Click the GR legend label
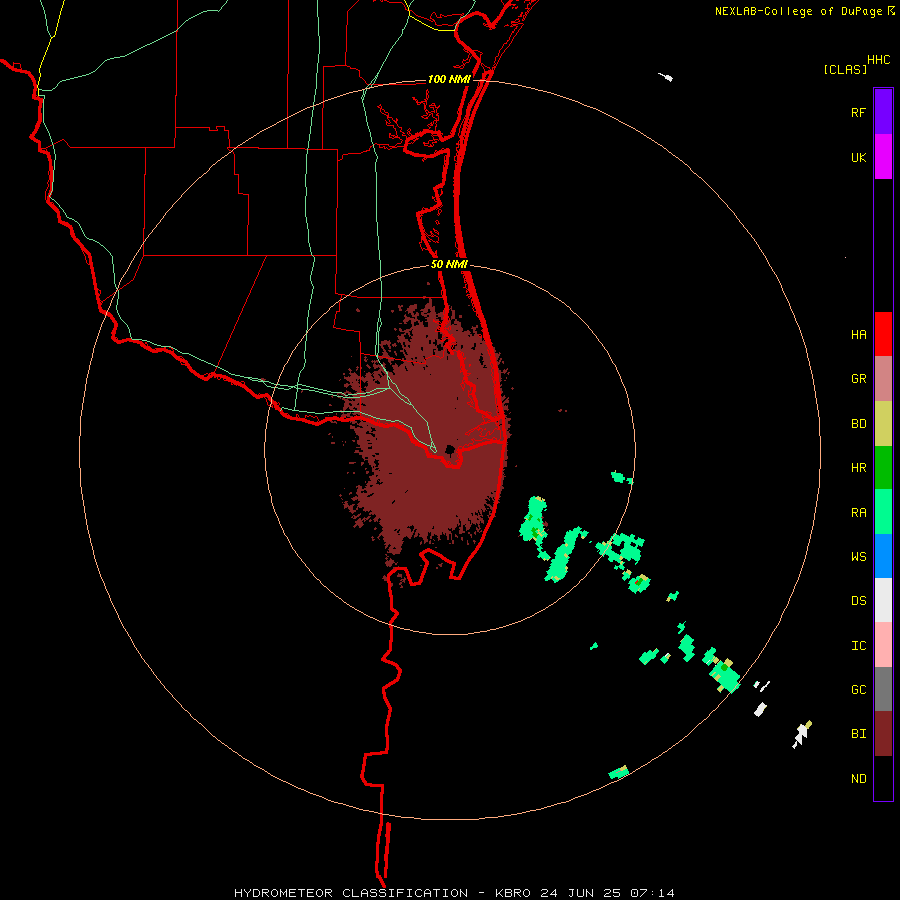Viewport: 900px width, 900px height. (858, 379)
